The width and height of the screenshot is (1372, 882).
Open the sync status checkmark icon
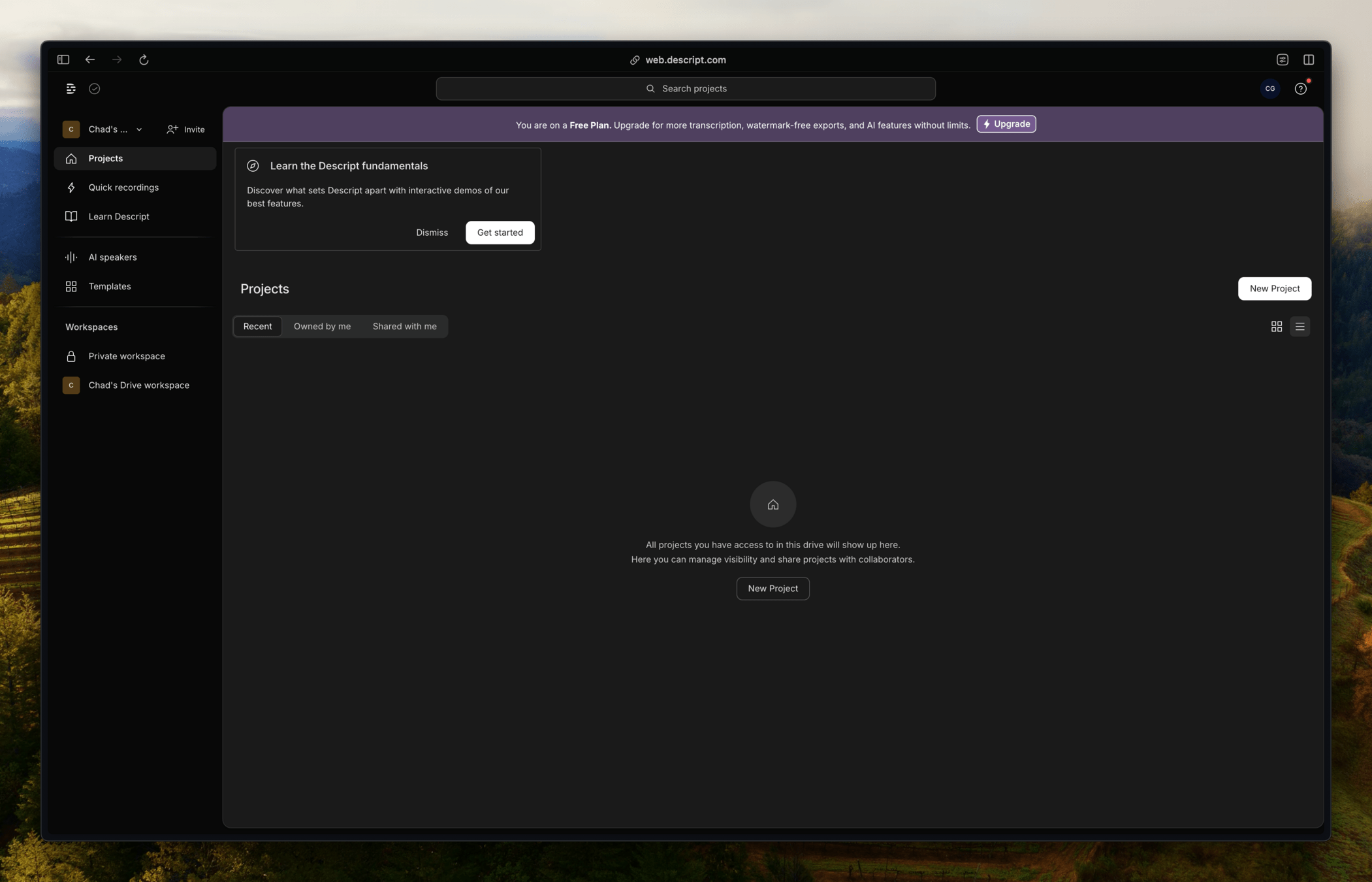pyautogui.click(x=95, y=88)
